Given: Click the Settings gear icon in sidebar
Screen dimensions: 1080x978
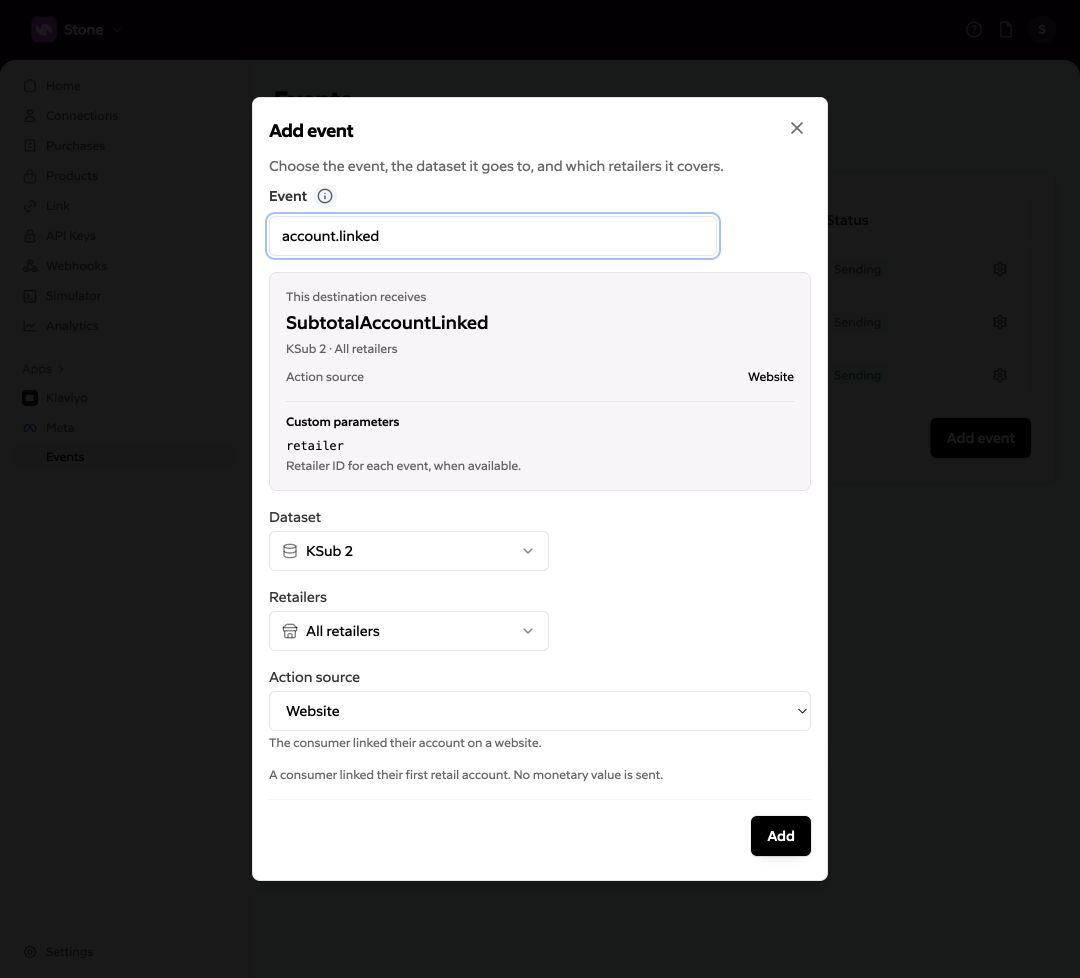Looking at the screenshot, I should click(x=30, y=952).
